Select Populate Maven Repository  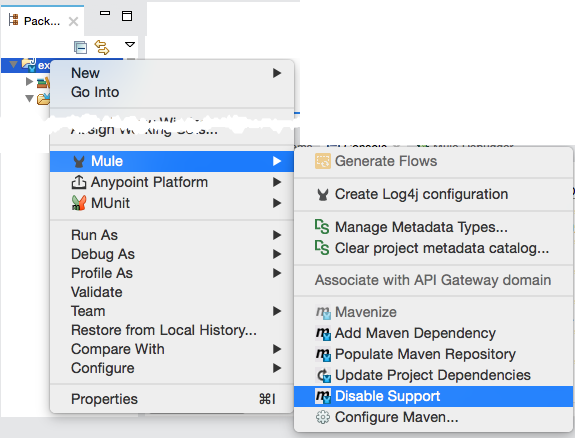point(433,354)
